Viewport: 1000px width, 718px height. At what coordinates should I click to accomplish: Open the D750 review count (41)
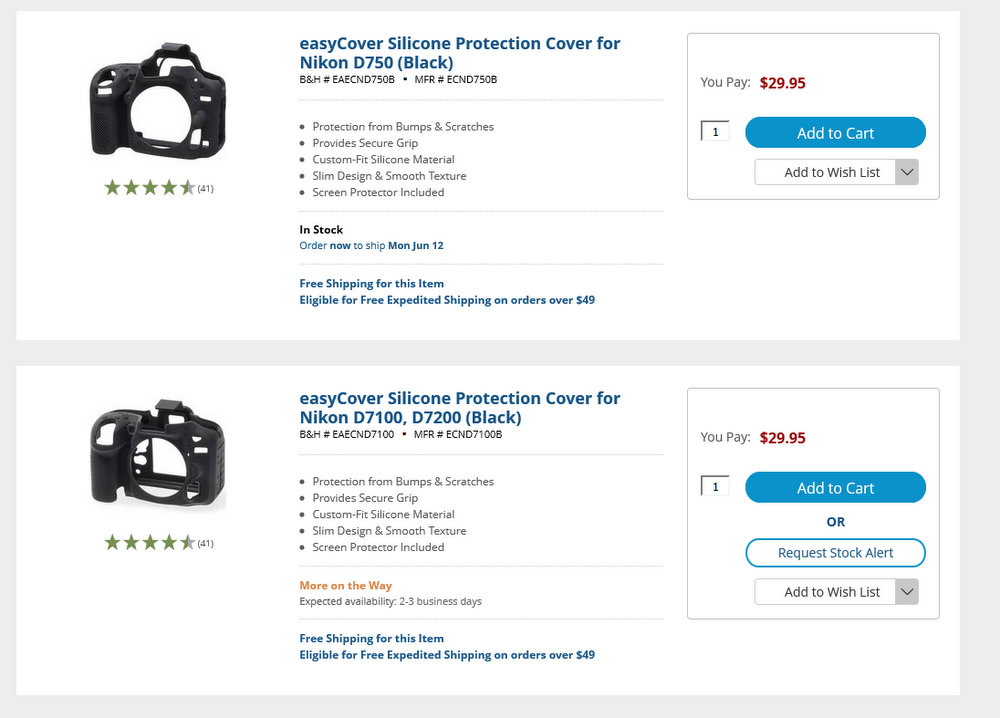coord(205,188)
